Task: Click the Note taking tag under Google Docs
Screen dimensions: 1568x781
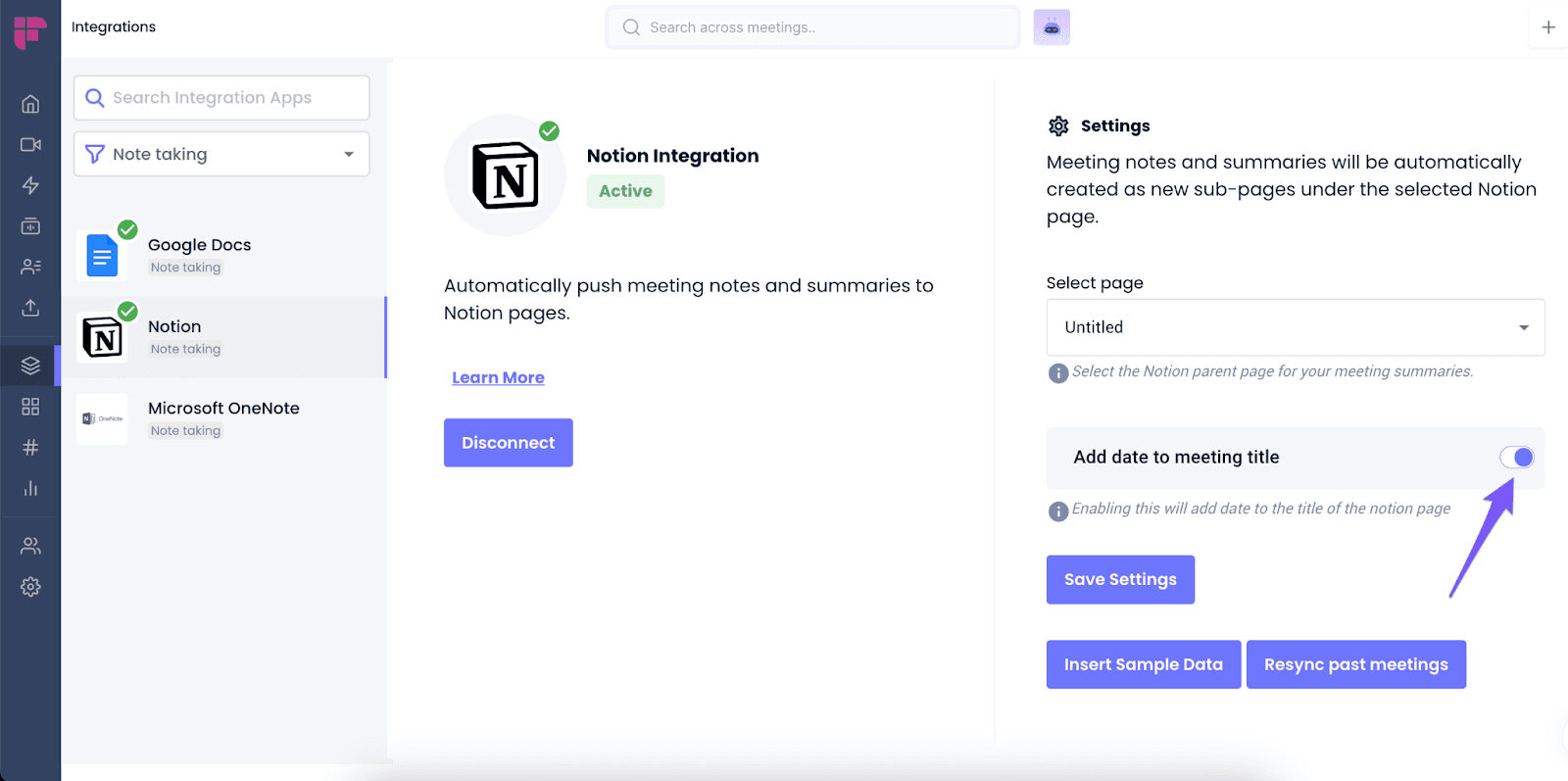Action: [185, 268]
